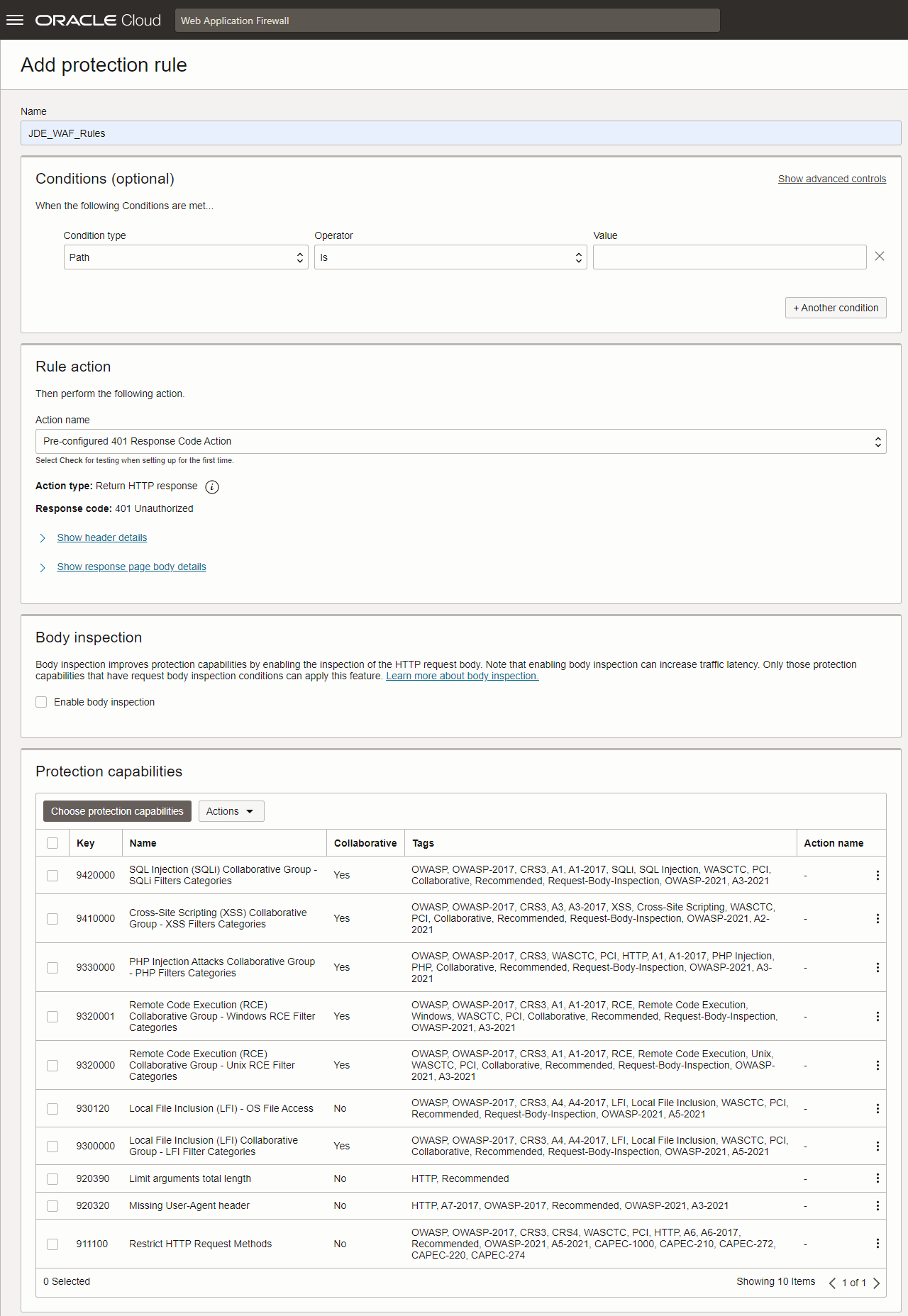
Task: Open row menu for key 930120
Action: click(x=877, y=1108)
